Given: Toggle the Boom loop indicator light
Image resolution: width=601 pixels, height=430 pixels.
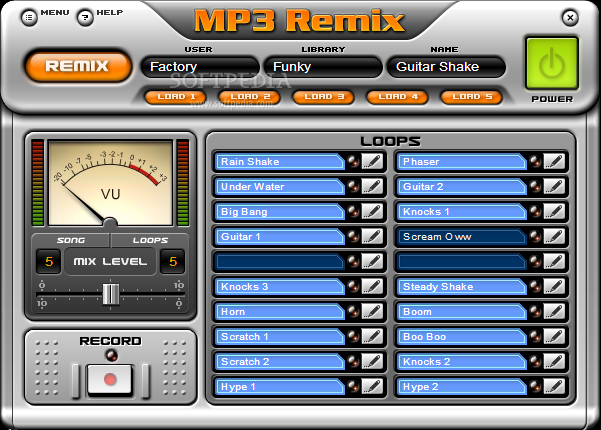Looking at the screenshot, I should (535, 312).
